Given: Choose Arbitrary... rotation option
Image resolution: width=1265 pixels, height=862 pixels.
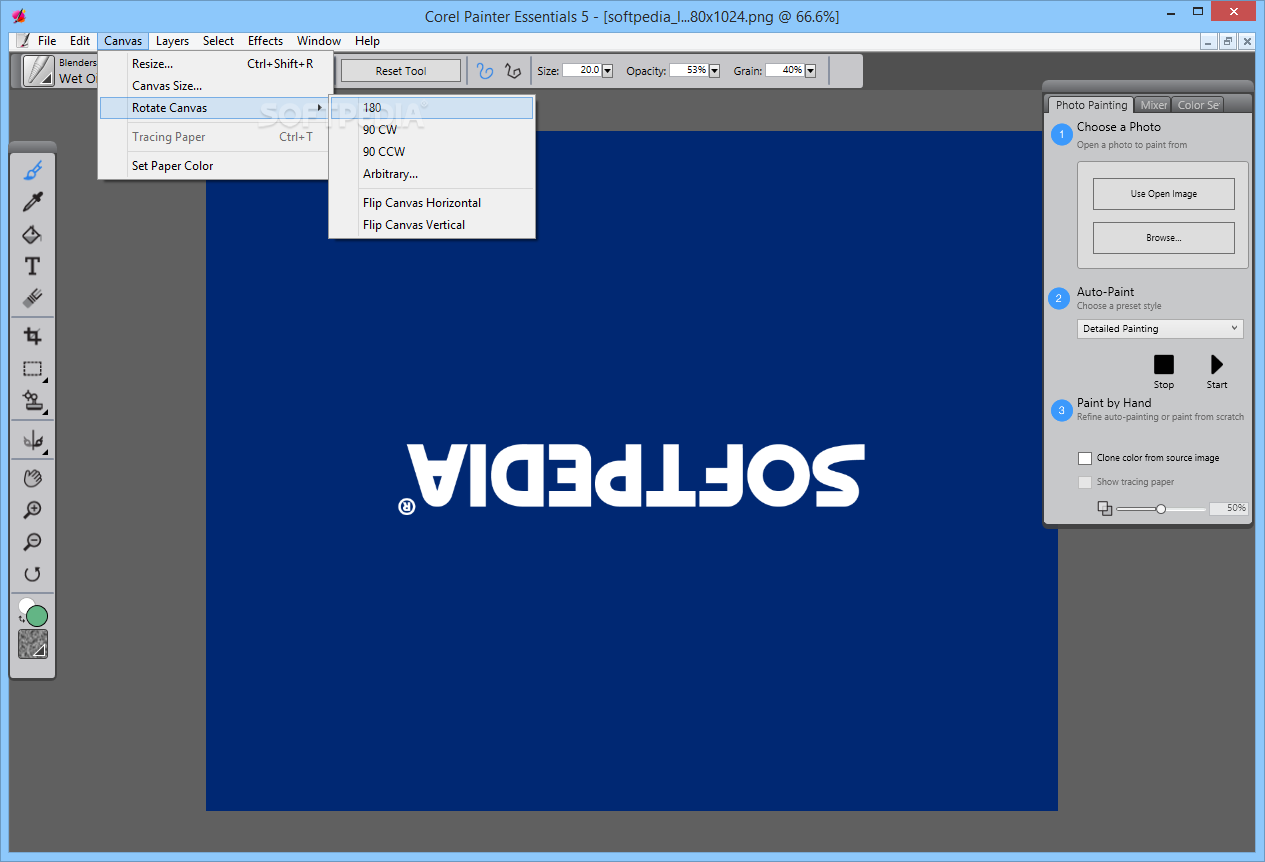Looking at the screenshot, I should [432, 174].
